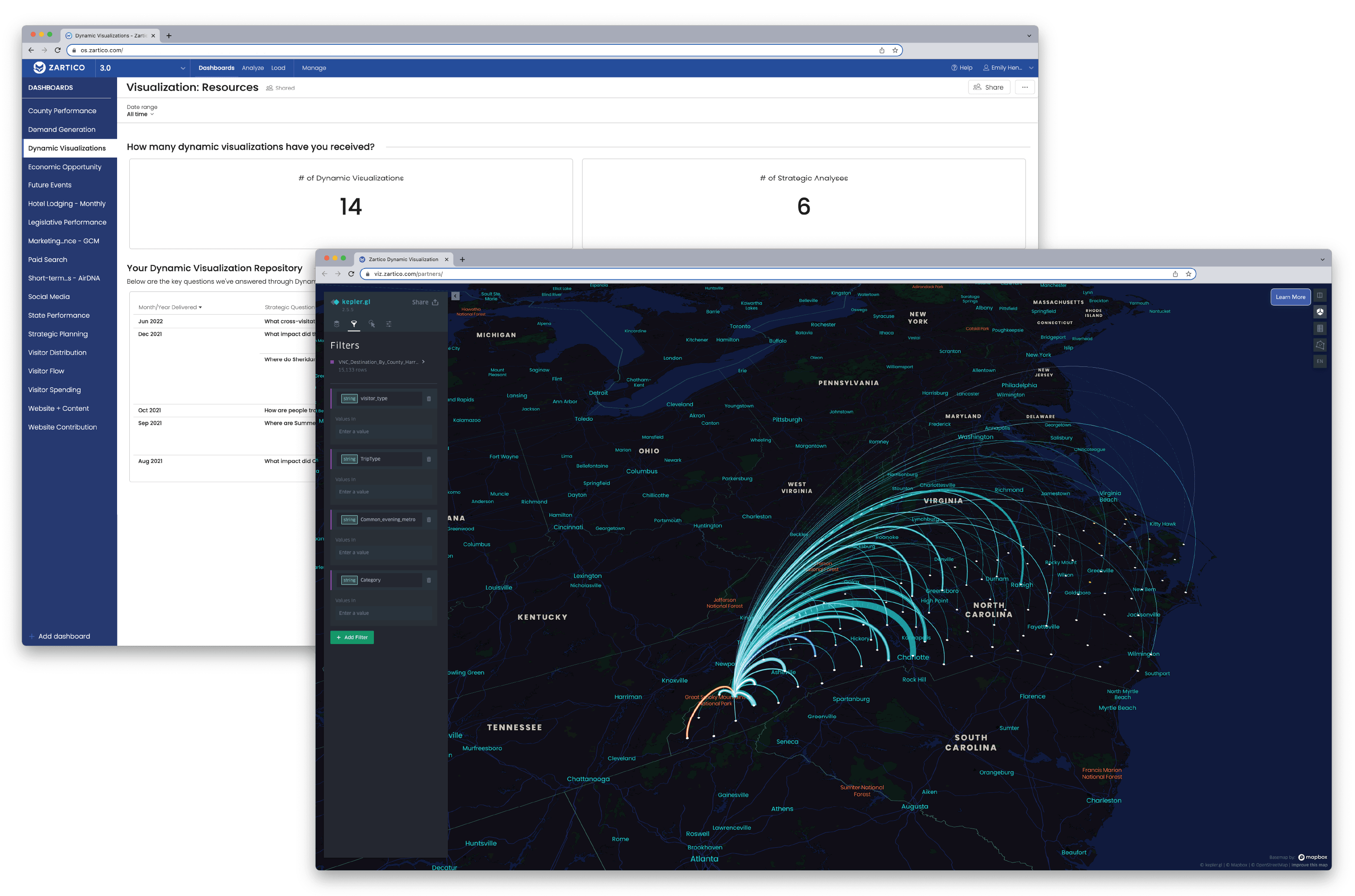Image resolution: width=1355 pixels, height=896 pixels.
Task: Click the Share button on Visualization page
Action: [989, 87]
